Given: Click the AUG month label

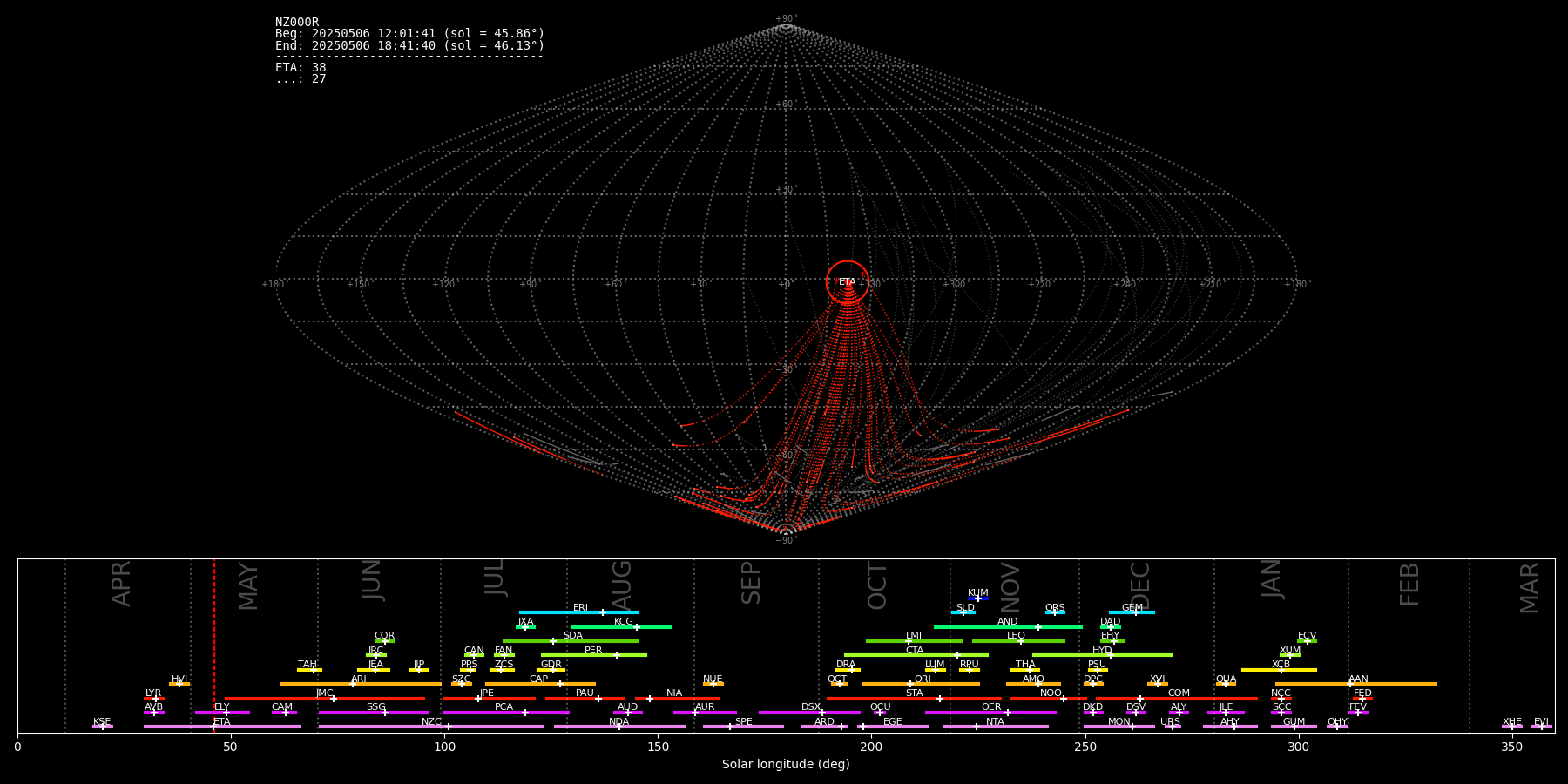Looking at the screenshot, I should pyautogui.click(x=622, y=586).
